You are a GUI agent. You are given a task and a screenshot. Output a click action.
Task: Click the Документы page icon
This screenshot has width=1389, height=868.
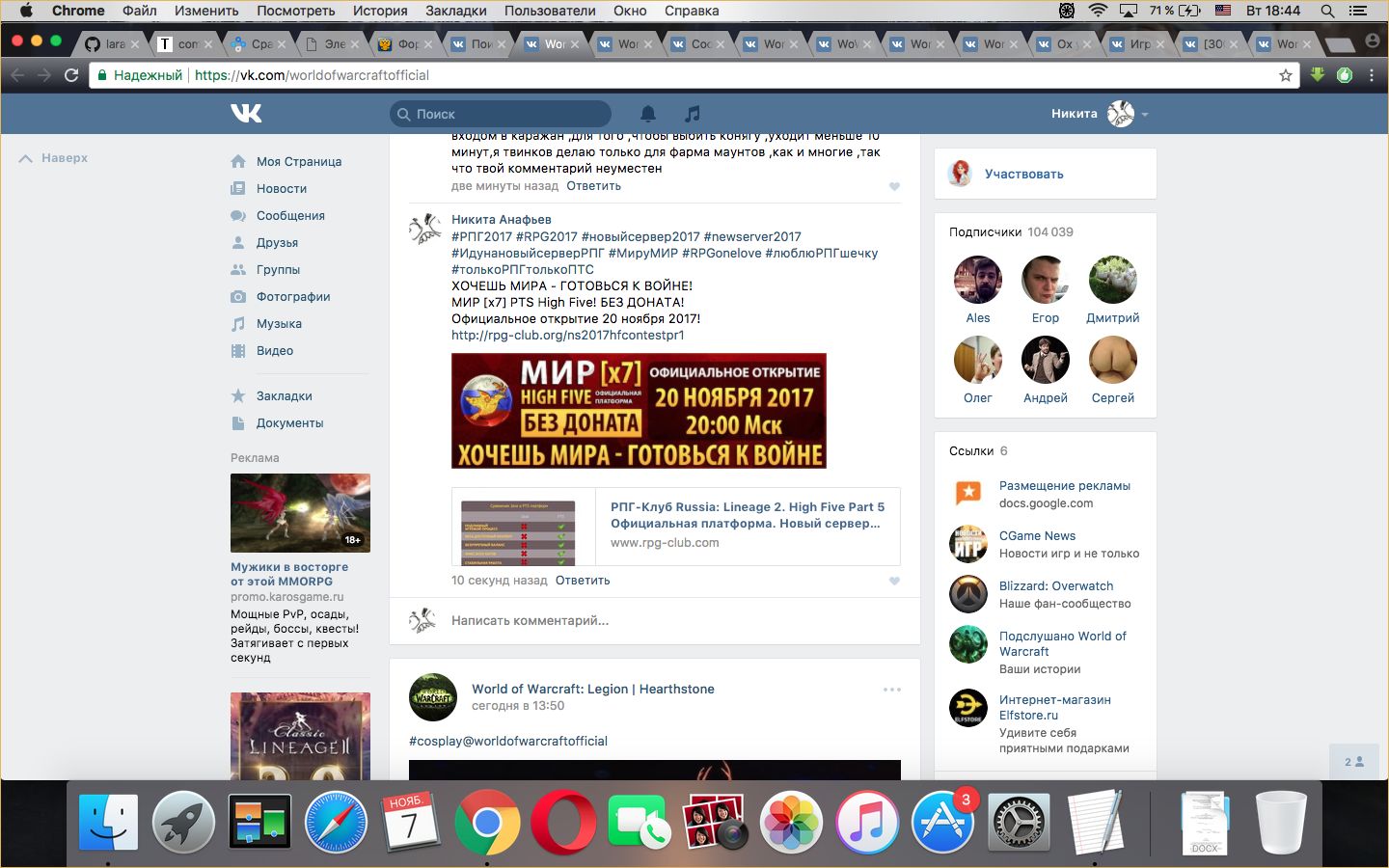point(238,423)
